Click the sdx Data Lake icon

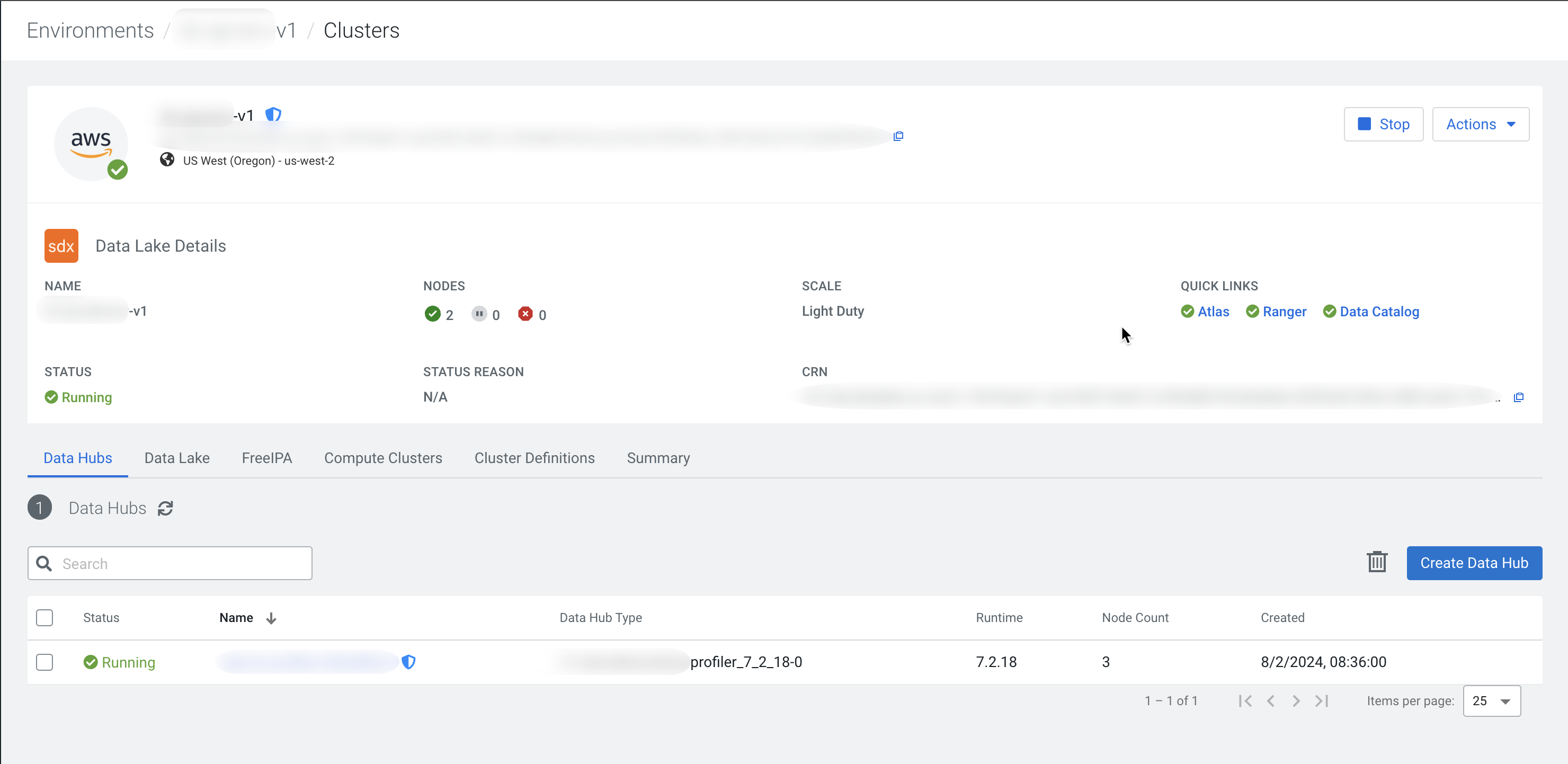[x=61, y=246]
